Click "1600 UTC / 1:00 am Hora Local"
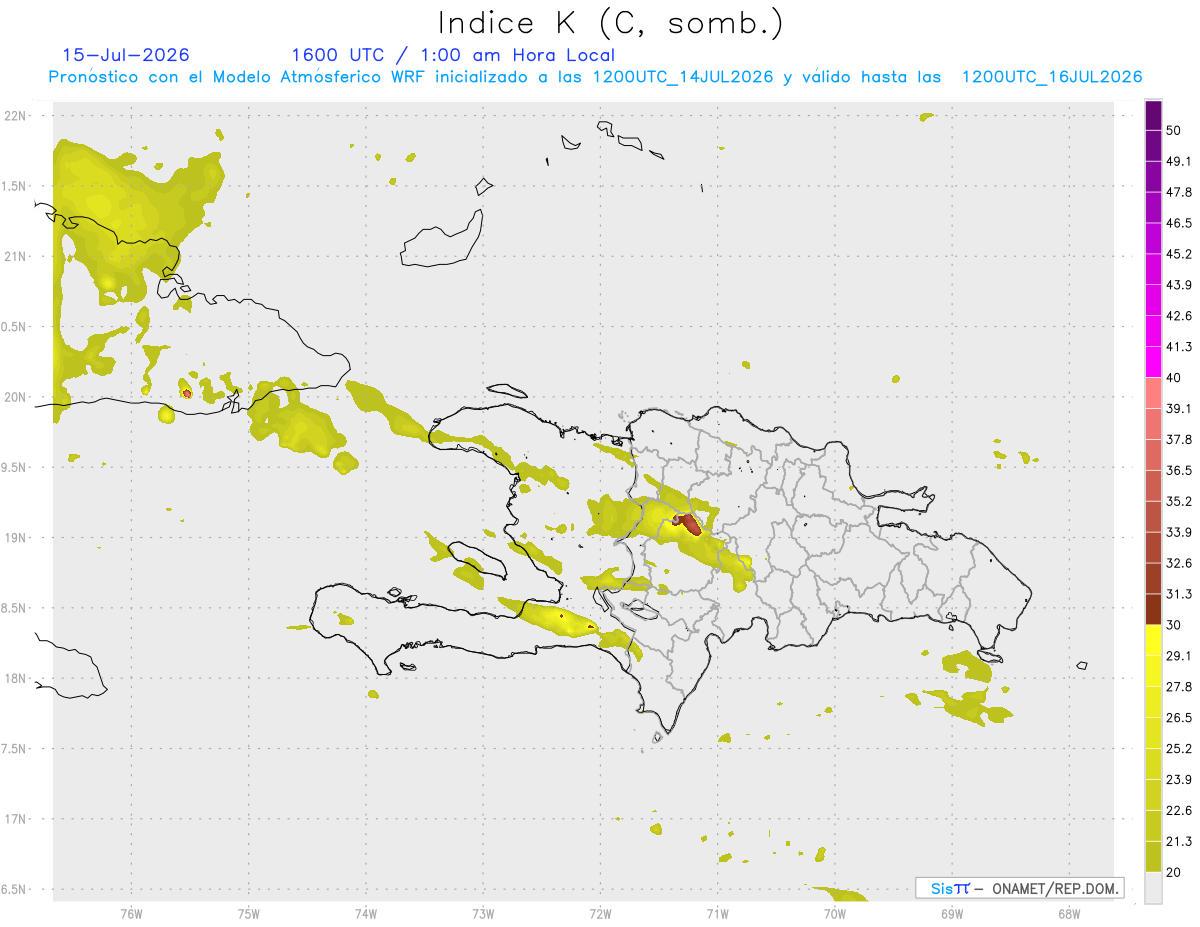 click(453, 55)
